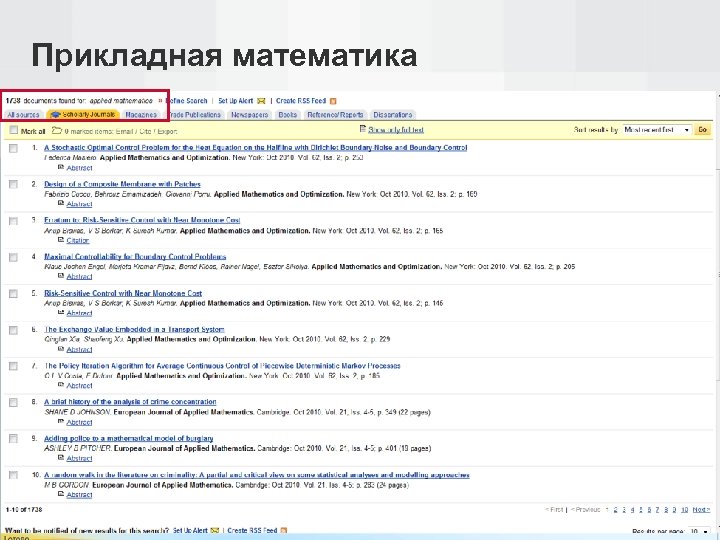Check the Mark all checkbox
720x540 pixels.
pos(14,130)
